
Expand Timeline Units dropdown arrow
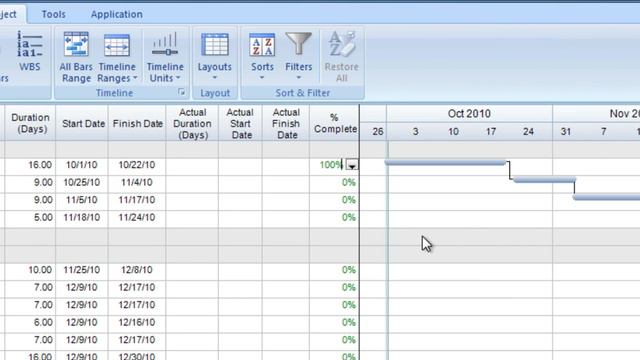coord(178,78)
